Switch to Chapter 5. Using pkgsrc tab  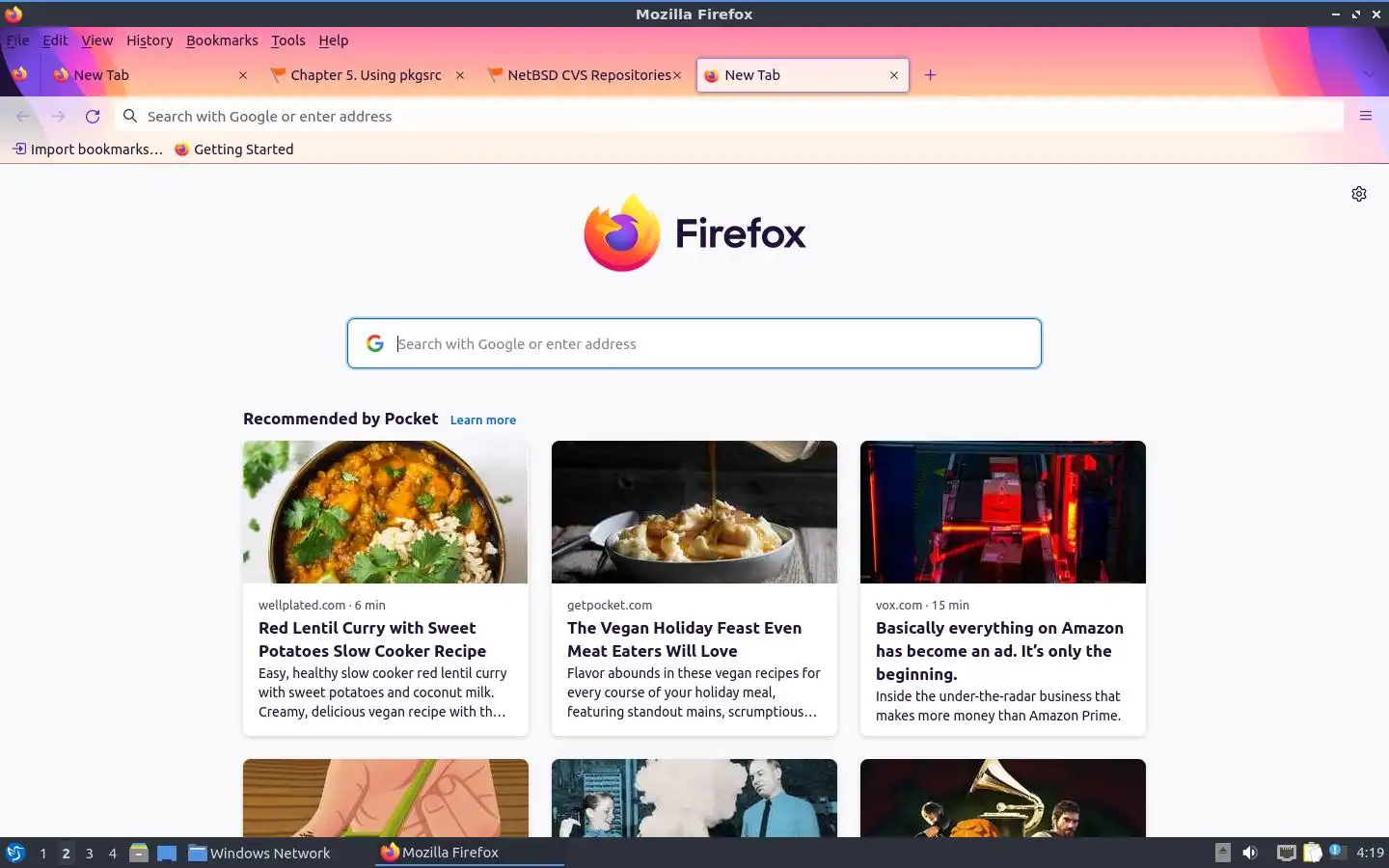click(367, 75)
